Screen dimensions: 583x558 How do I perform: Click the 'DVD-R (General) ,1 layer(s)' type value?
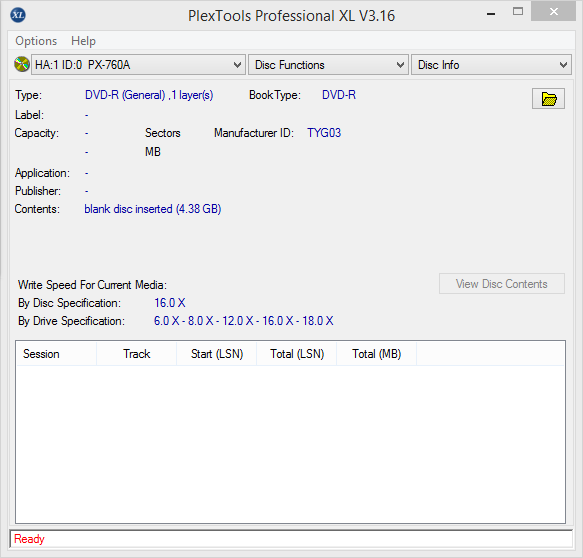(x=149, y=95)
